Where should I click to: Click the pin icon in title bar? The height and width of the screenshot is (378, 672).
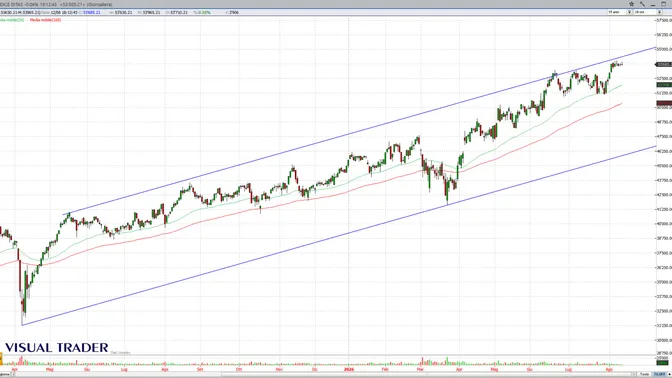pyautogui.click(x=642, y=4)
